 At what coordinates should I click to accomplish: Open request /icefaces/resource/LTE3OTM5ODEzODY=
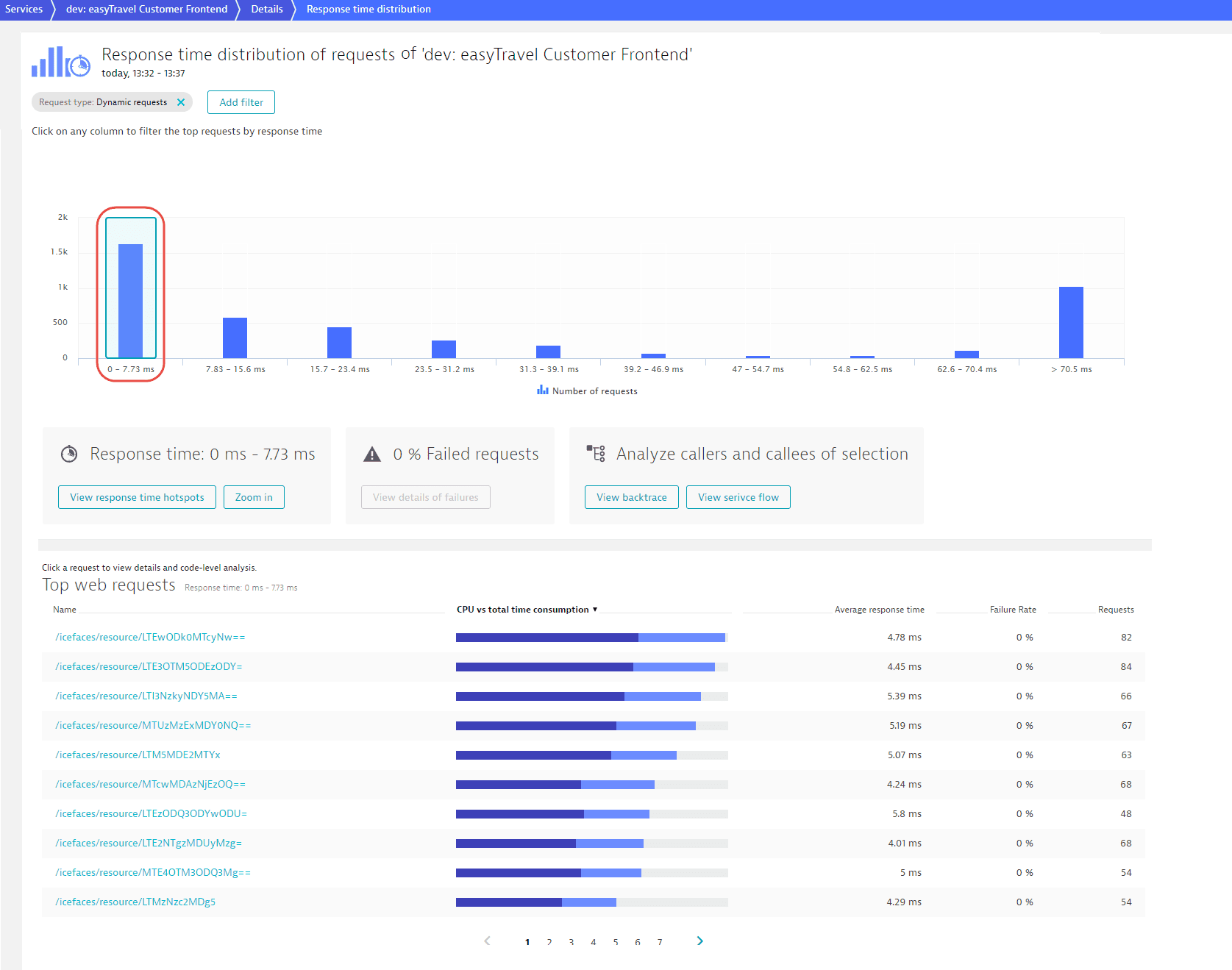tap(149, 667)
